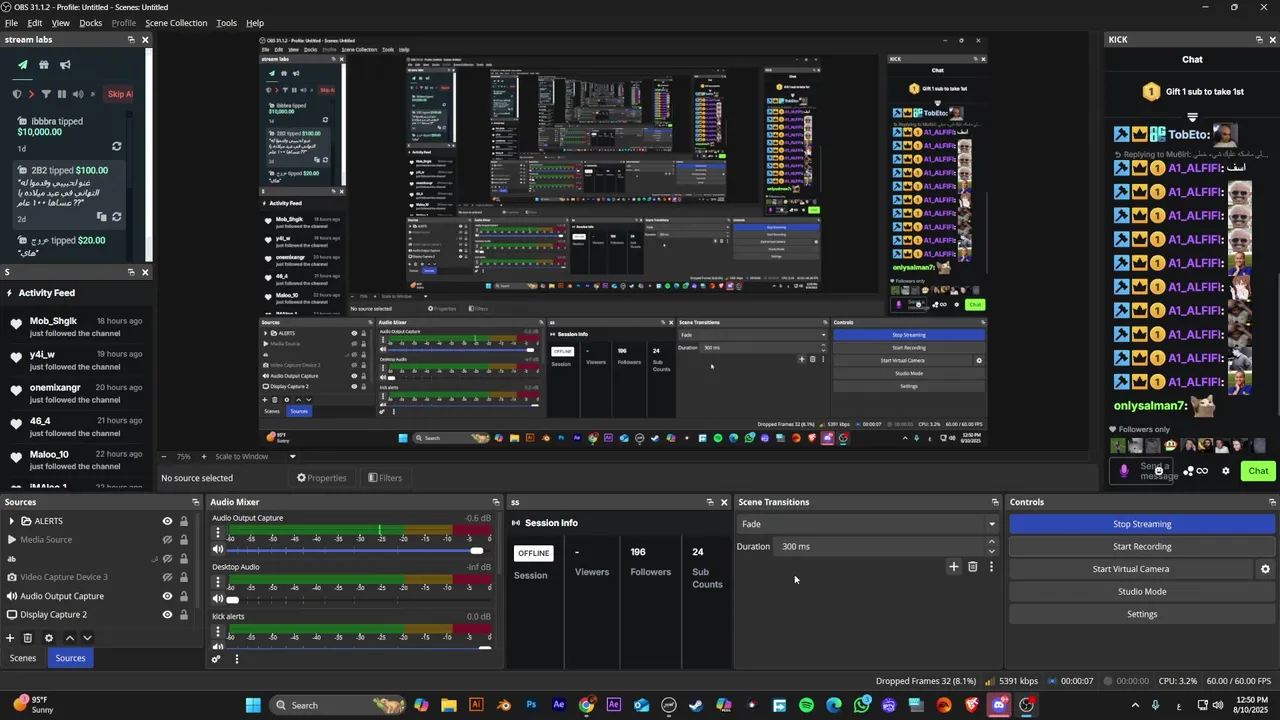Viewport: 1280px width, 720px height.
Task: Show the Video Capture Device 3 source
Action: (x=167, y=577)
